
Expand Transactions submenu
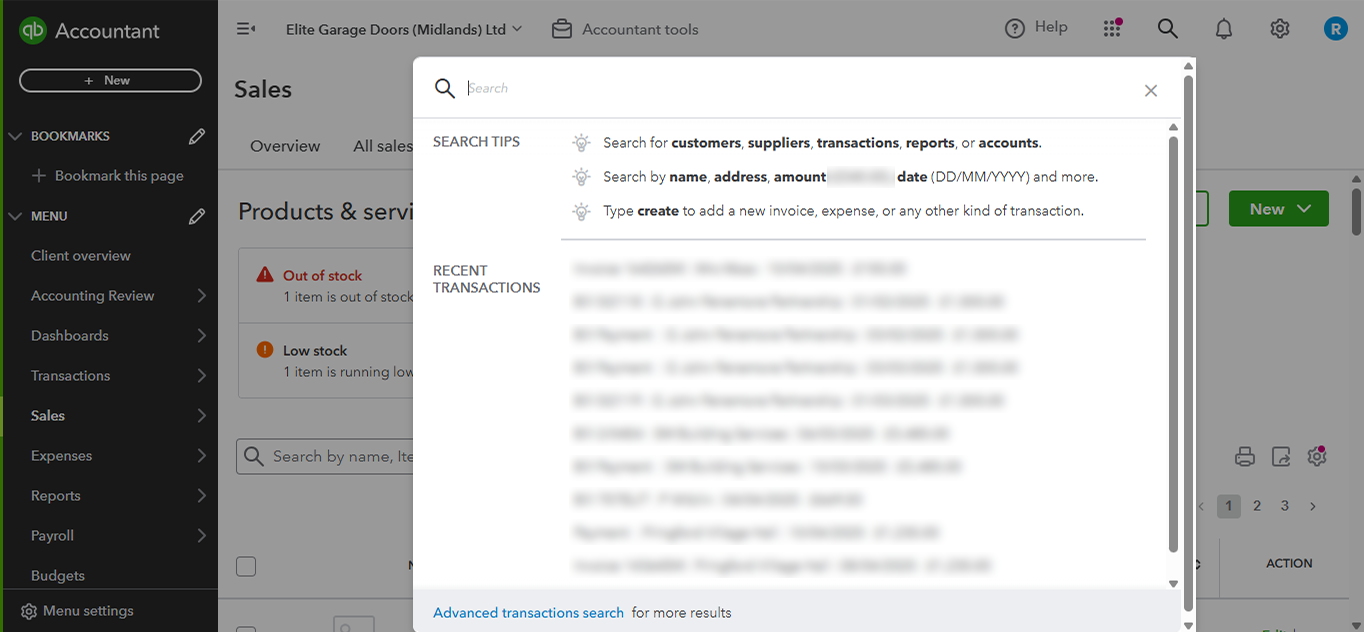[x=202, y=376]
